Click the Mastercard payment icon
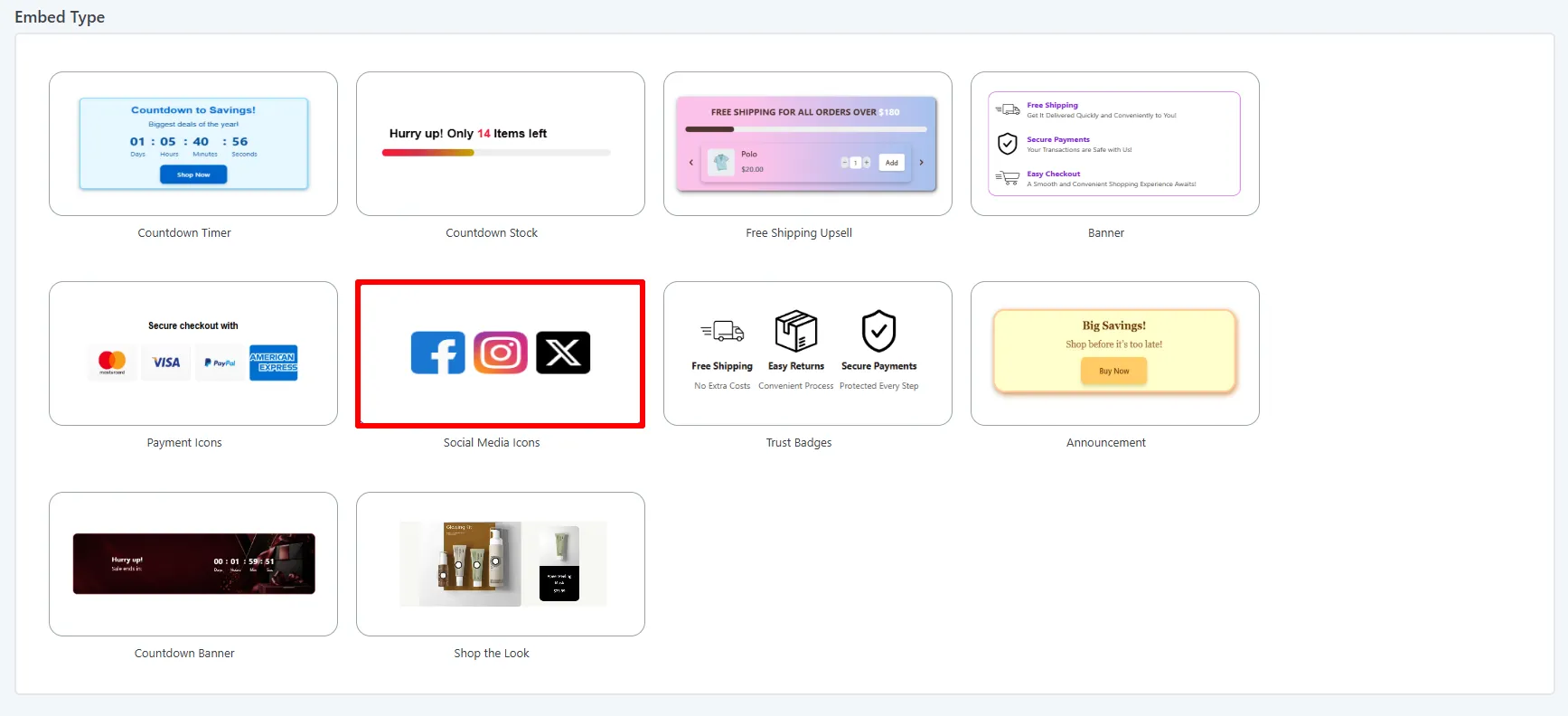Image resolution: width=1568 pixels, height=716 pixels. coord(112,363)
